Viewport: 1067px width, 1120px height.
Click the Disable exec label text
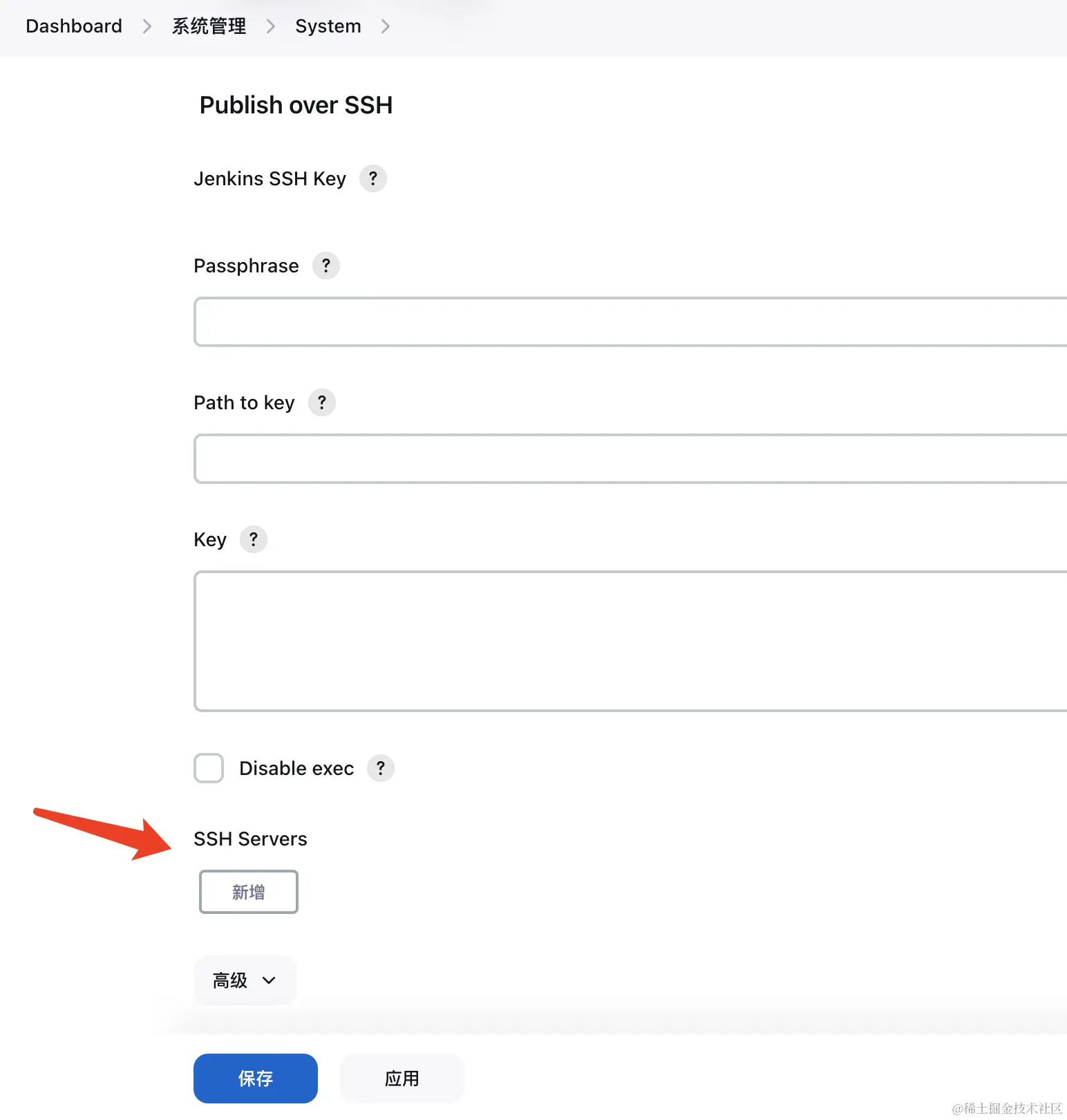(296, 768)
